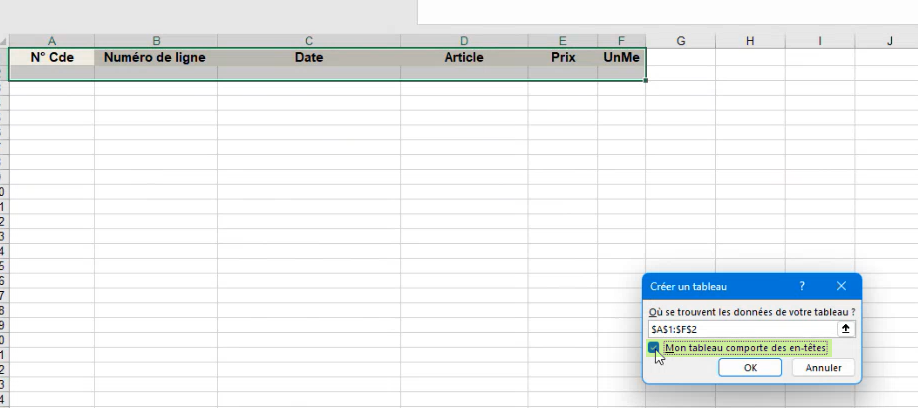This screenshot has width=918, height=408.
Task: Collapse dialog with range selector arrow icon
Action: click(845, 328)
